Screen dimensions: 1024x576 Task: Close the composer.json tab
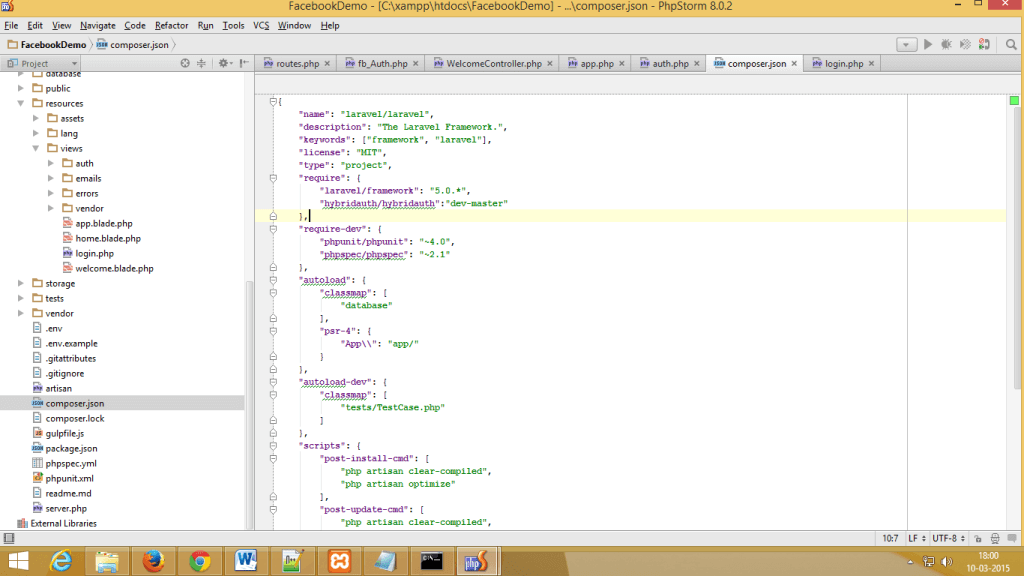pyautogui.click(x=794, y=63)
